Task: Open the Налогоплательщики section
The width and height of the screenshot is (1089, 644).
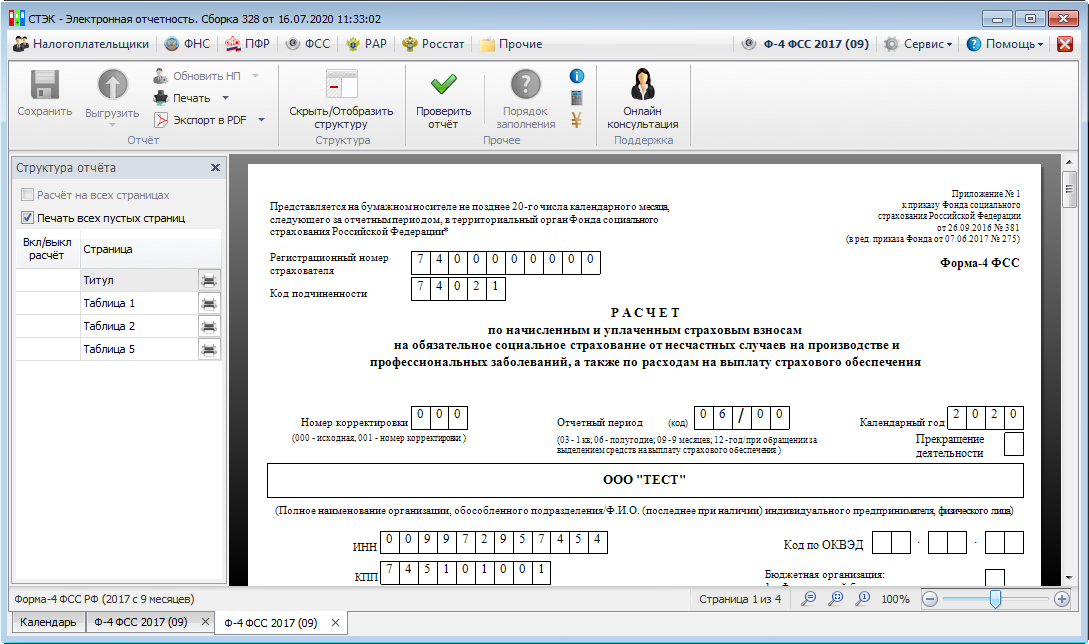Action: click(81, 44)
